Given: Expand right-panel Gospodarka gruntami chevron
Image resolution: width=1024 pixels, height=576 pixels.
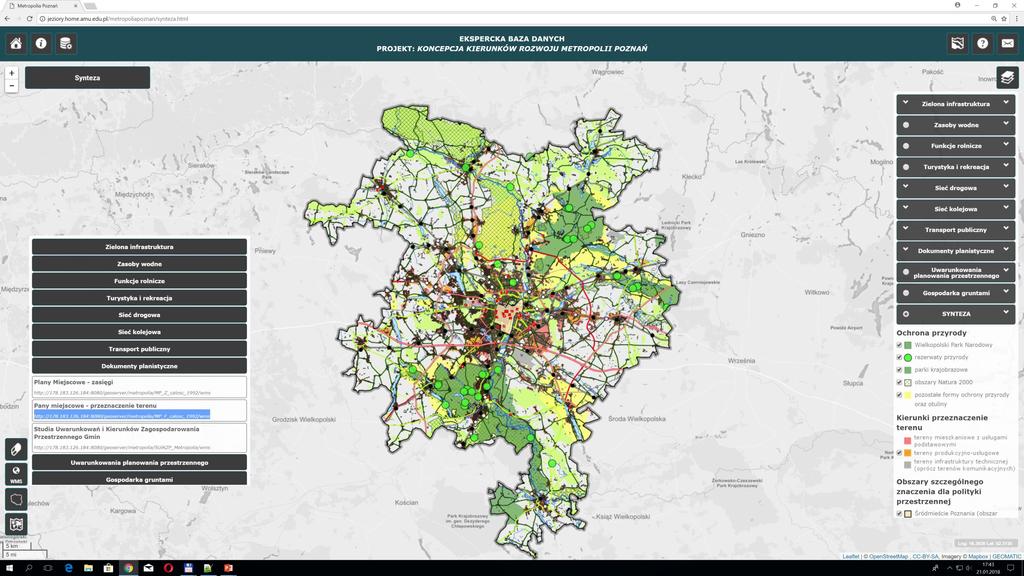Looking at the screenshot, I should 1006,291.
